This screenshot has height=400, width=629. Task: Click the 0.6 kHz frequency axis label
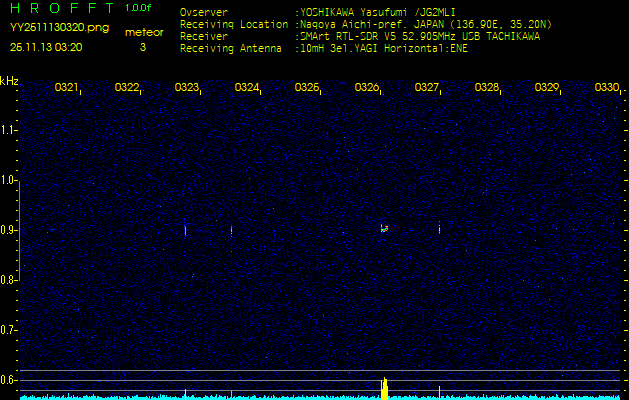(x=9, y=379)
